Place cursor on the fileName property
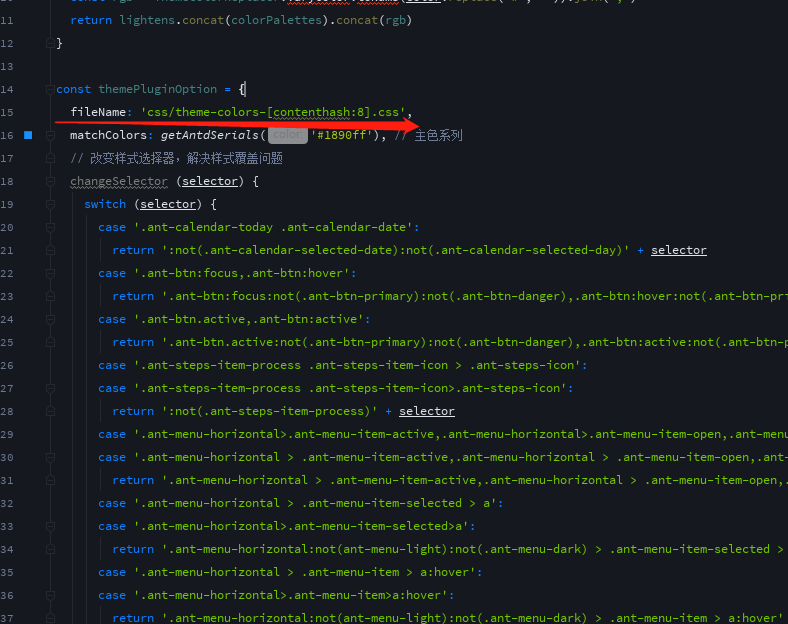The height and width of the screenshot is (624, 788). pos(98,112)
